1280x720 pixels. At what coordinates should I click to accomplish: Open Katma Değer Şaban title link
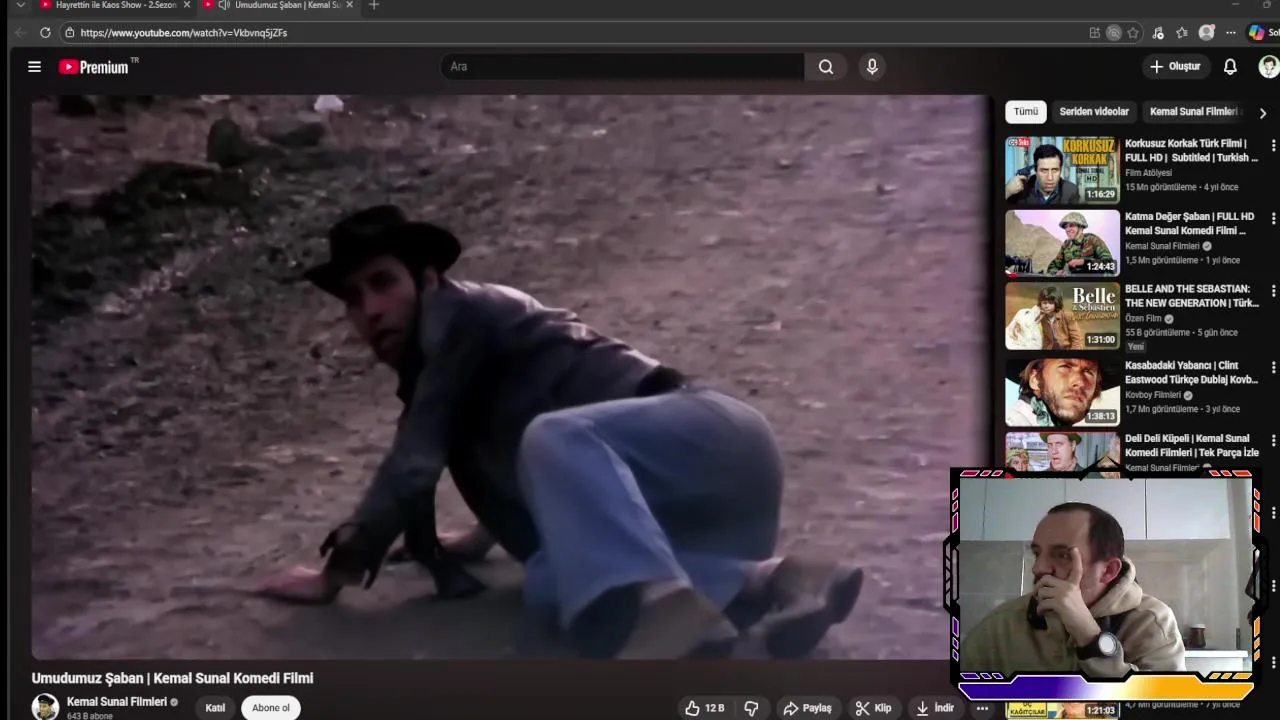[x=1189, y=223]
